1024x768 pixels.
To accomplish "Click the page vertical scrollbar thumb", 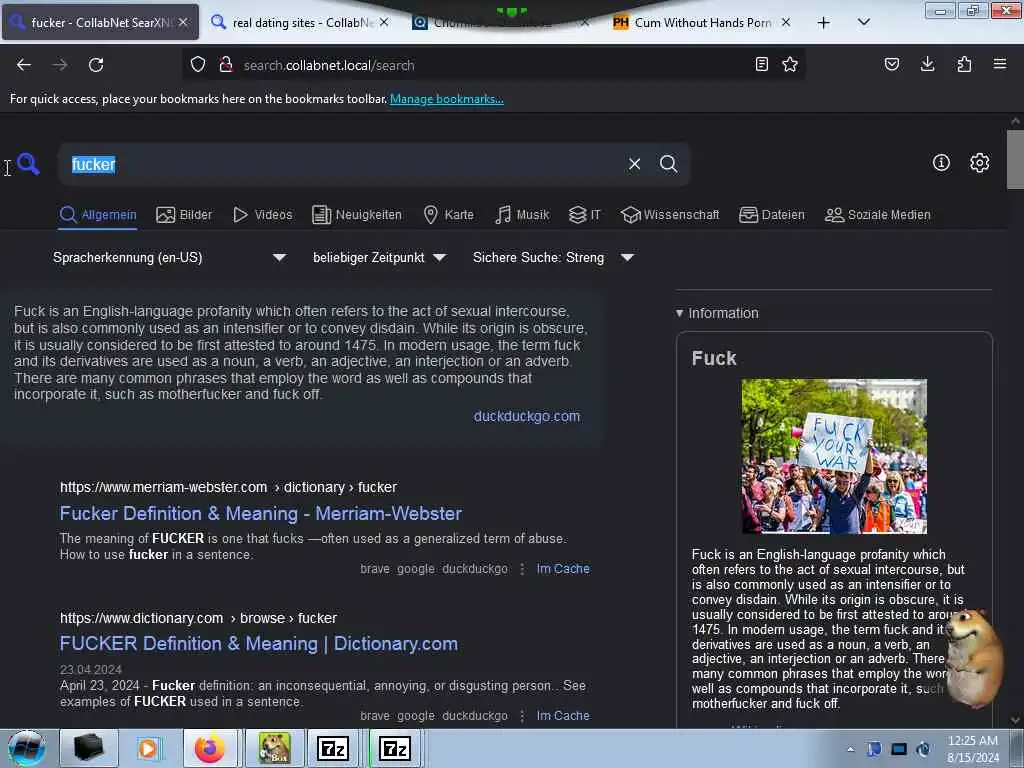I will pos(1015,159).
